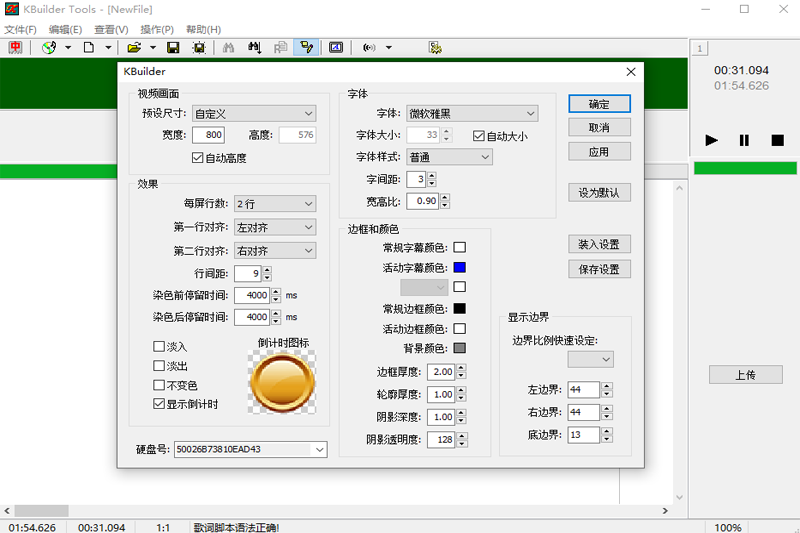Click the 保存设置 button

point(599,269)
